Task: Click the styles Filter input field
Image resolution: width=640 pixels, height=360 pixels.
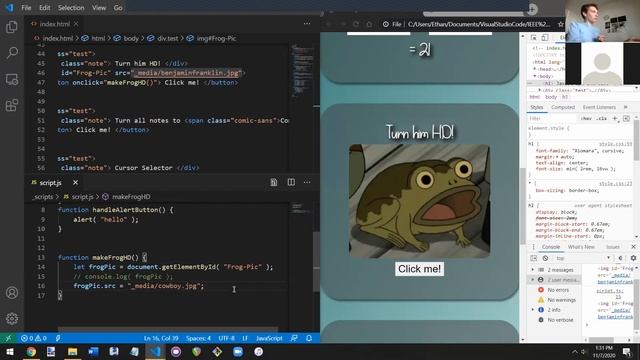Action: point(552,118)
